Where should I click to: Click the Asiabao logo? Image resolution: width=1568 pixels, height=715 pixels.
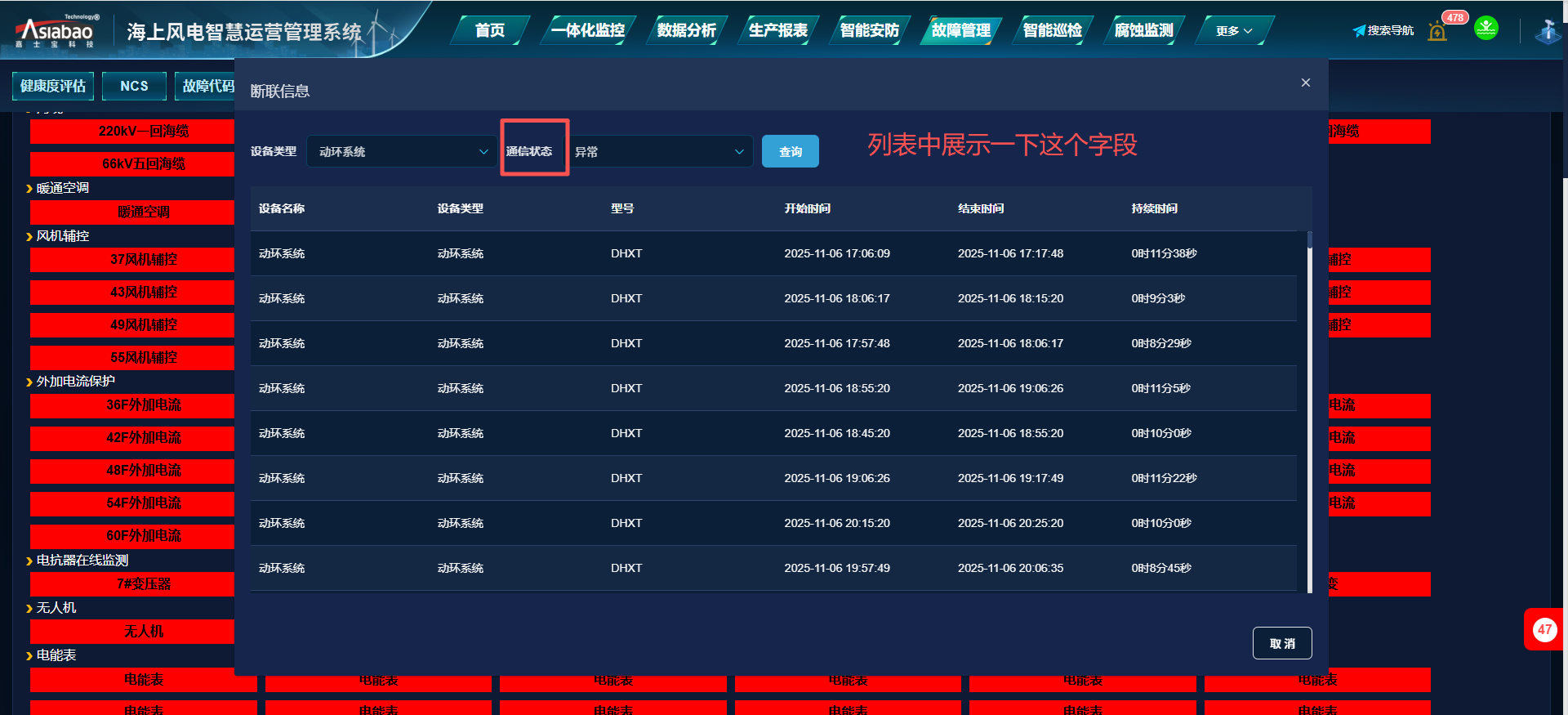point(56,32)
